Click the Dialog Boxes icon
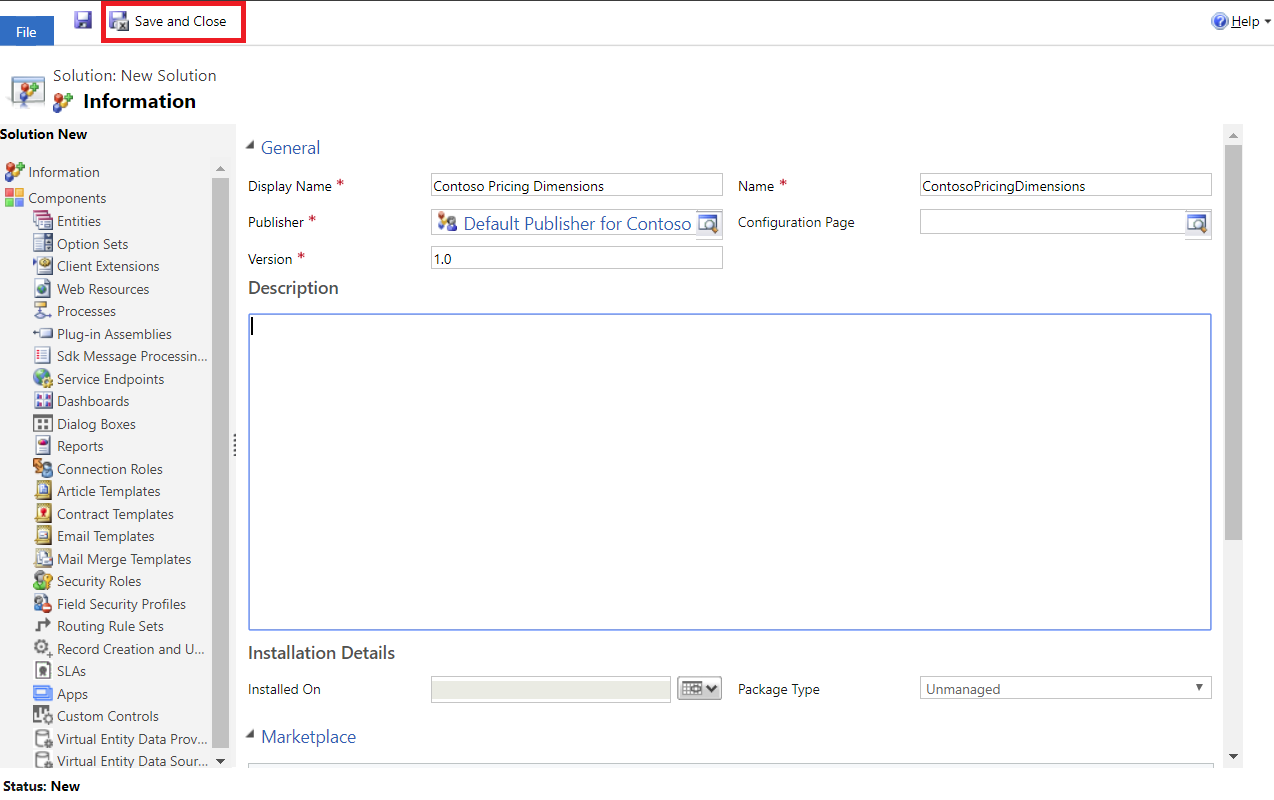Viewport: 1274px width, 800px height. point(43,423)
